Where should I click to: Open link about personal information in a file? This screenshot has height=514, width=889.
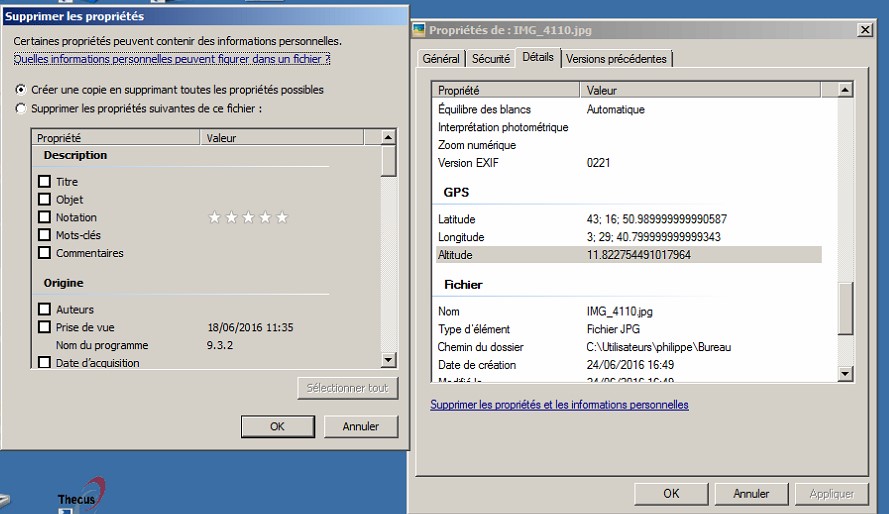point(172,59)
